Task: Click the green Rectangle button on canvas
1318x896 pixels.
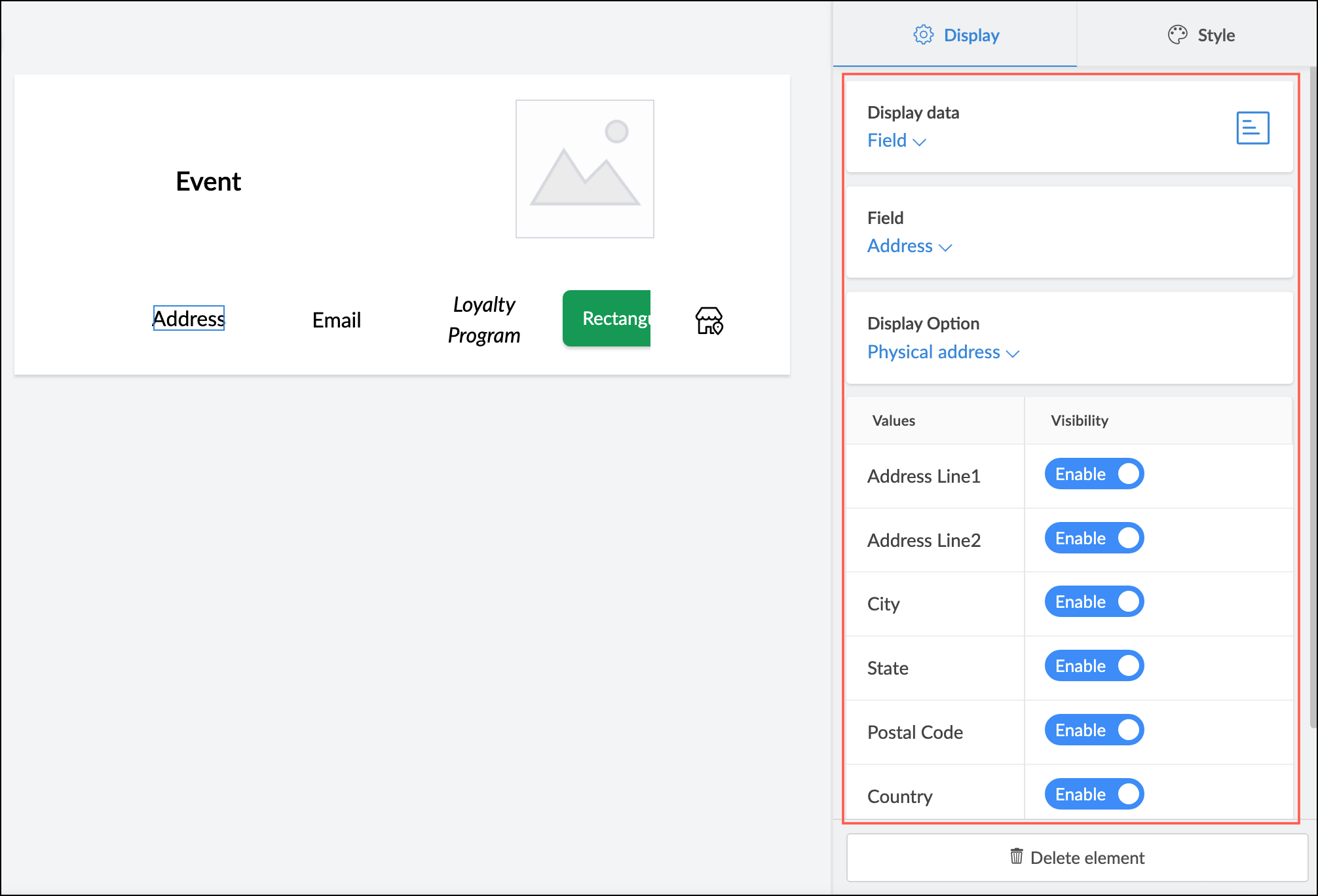Action: [x=607, y=318]
